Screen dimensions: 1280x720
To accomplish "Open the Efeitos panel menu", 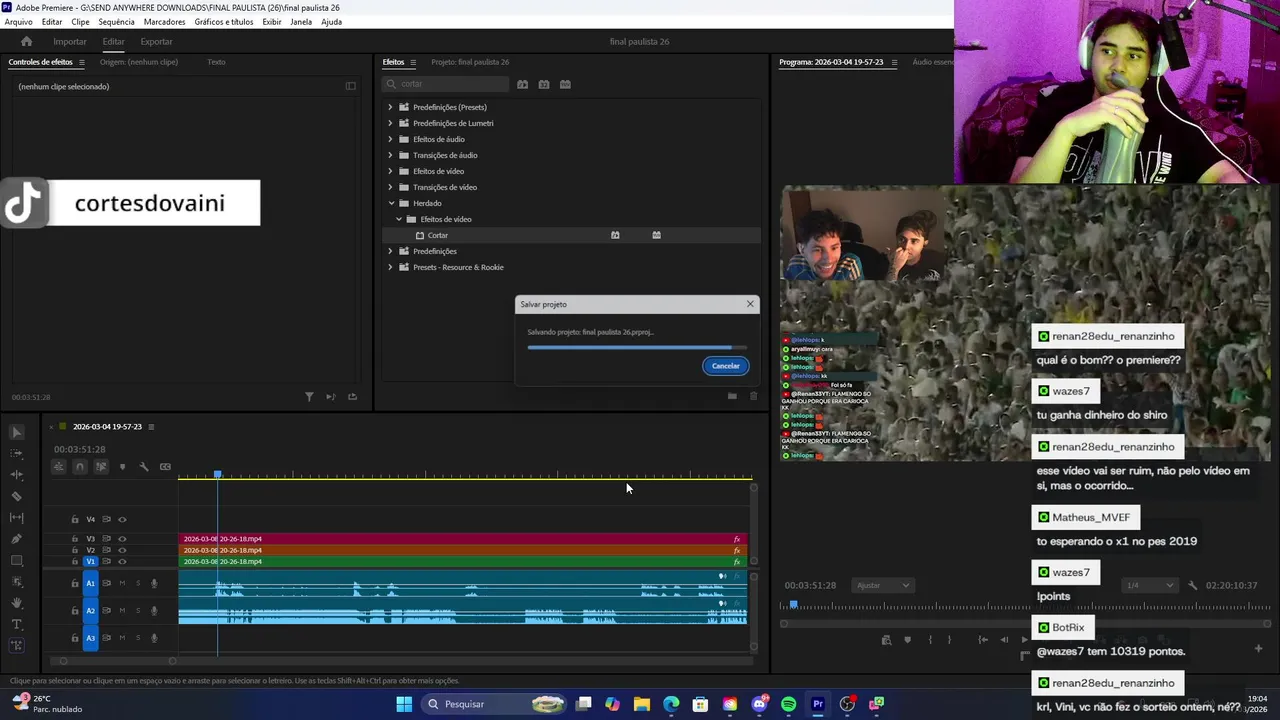I will (x=413, y=62).
